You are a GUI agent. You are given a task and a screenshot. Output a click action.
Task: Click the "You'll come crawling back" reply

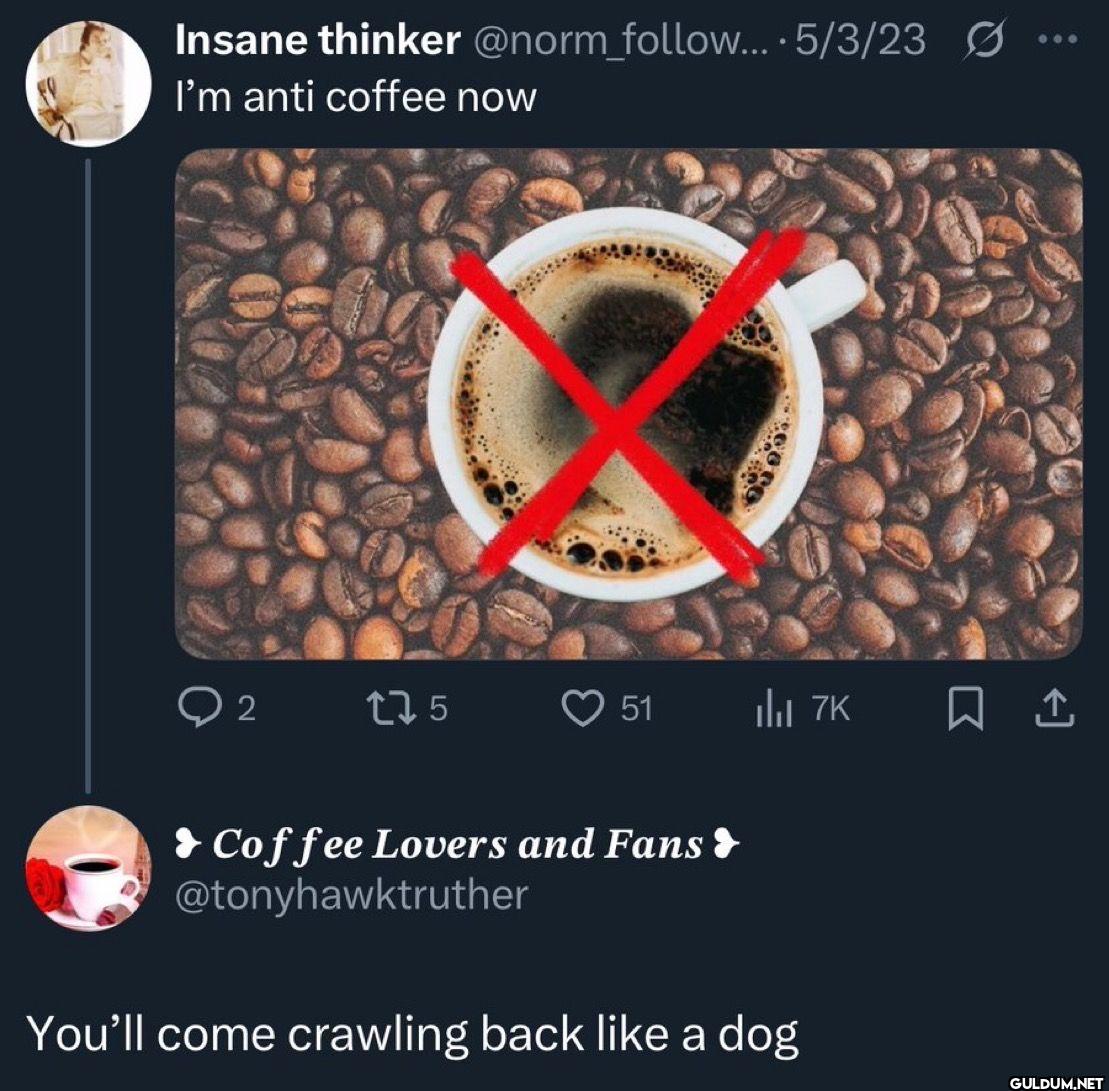click(412, 1033)
